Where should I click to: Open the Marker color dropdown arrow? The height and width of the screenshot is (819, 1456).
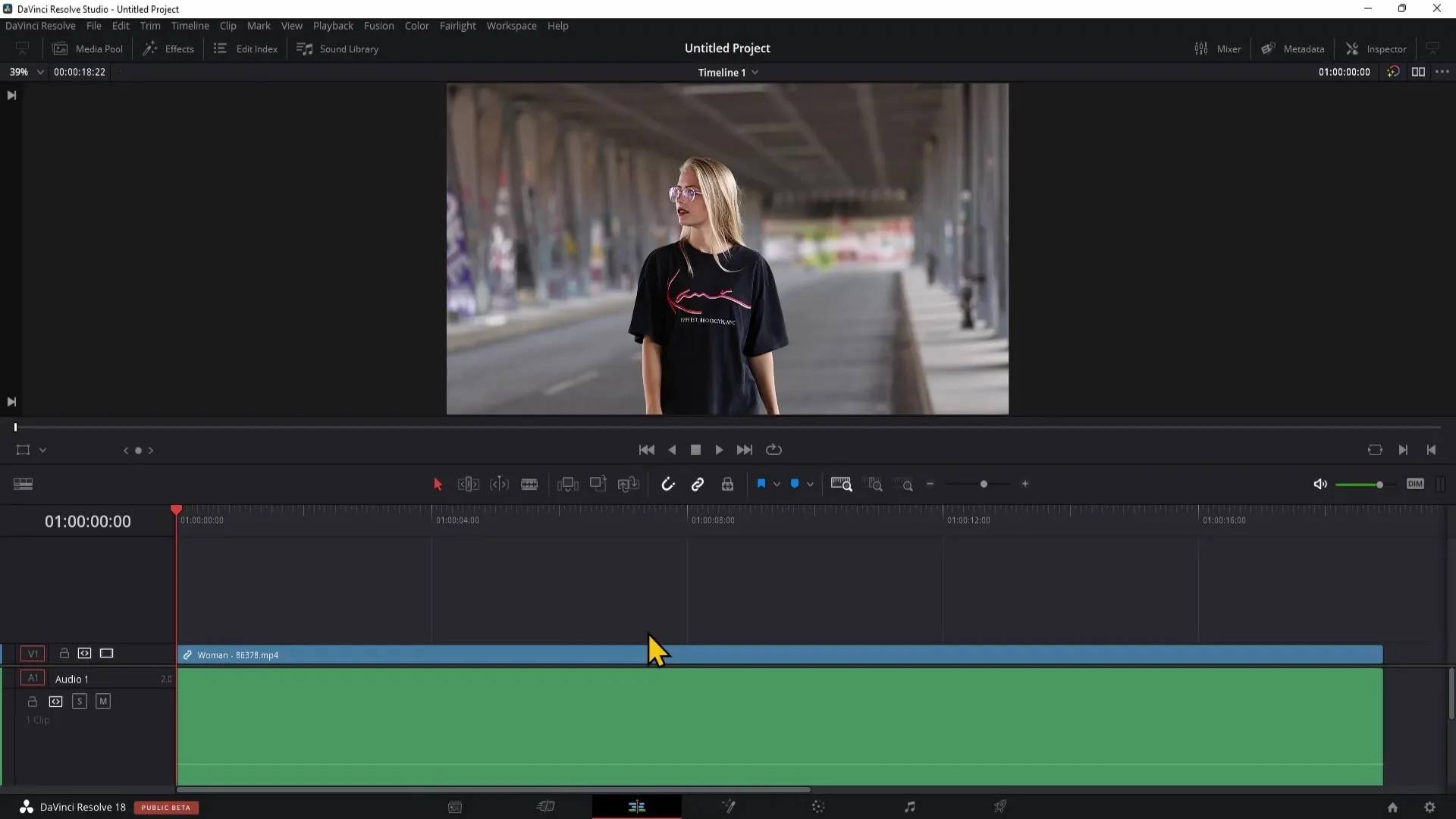(810, 485)
